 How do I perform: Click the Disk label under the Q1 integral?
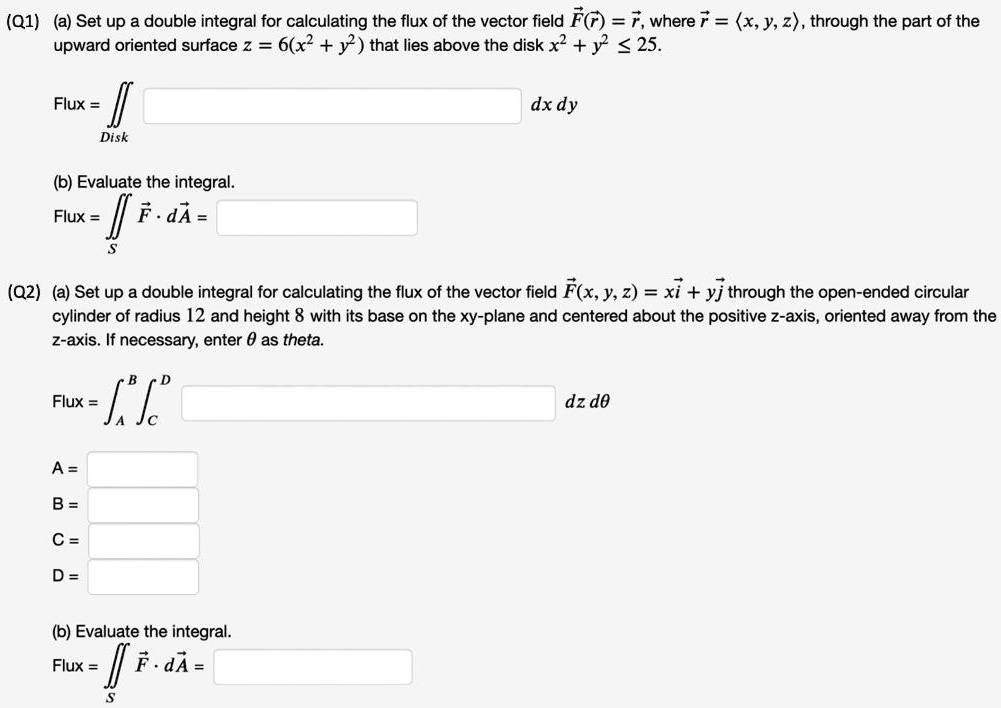(114, 138)
